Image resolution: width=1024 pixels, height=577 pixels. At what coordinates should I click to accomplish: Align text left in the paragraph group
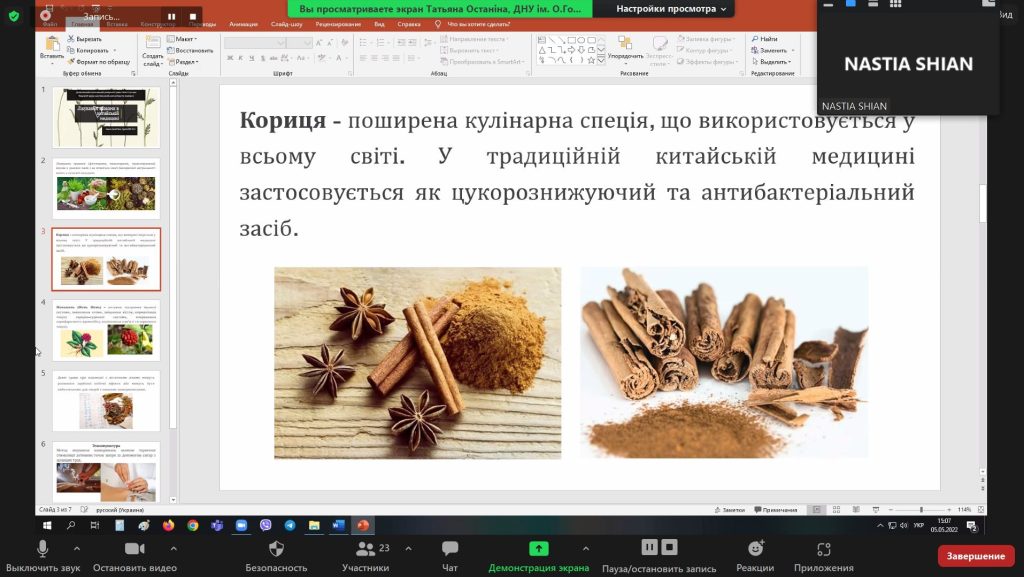pos(362,58)
